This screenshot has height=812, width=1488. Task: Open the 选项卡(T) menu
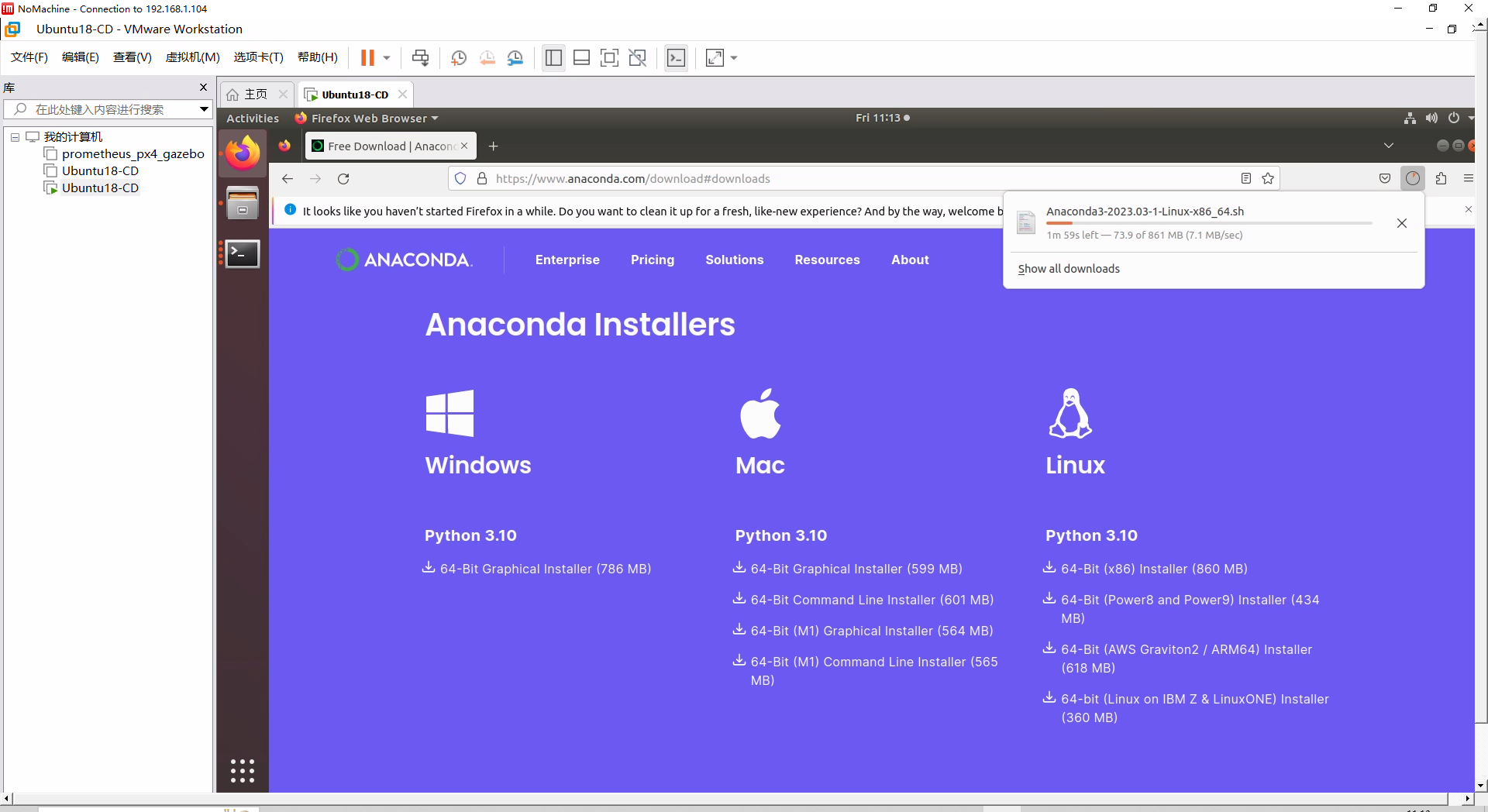pos(259,57)
